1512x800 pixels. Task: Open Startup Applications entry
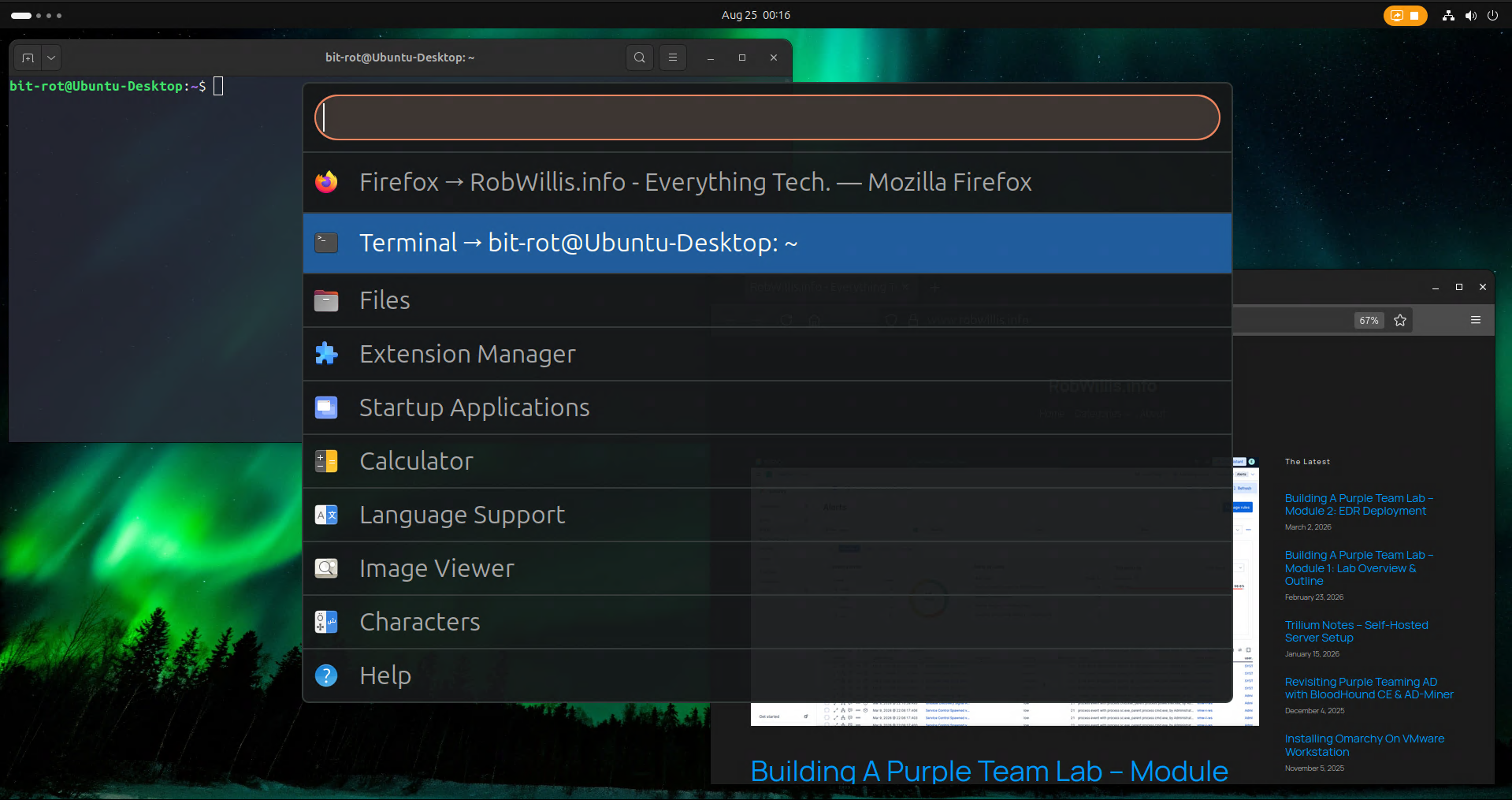coord(767,407)
